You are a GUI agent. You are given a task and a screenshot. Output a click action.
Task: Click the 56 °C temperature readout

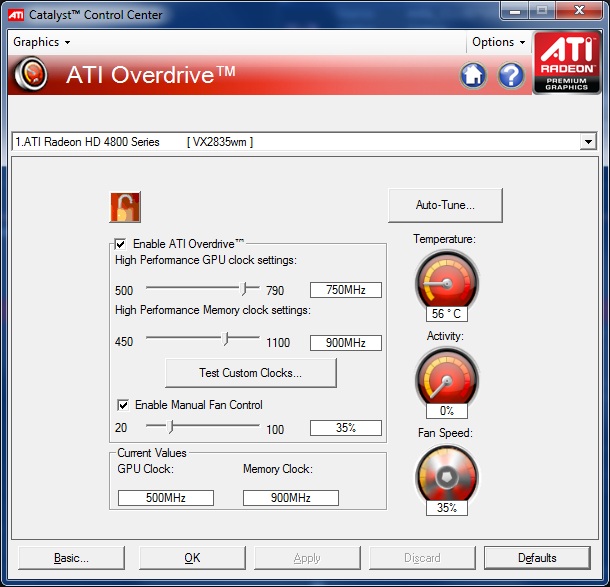tap(447, 314)
